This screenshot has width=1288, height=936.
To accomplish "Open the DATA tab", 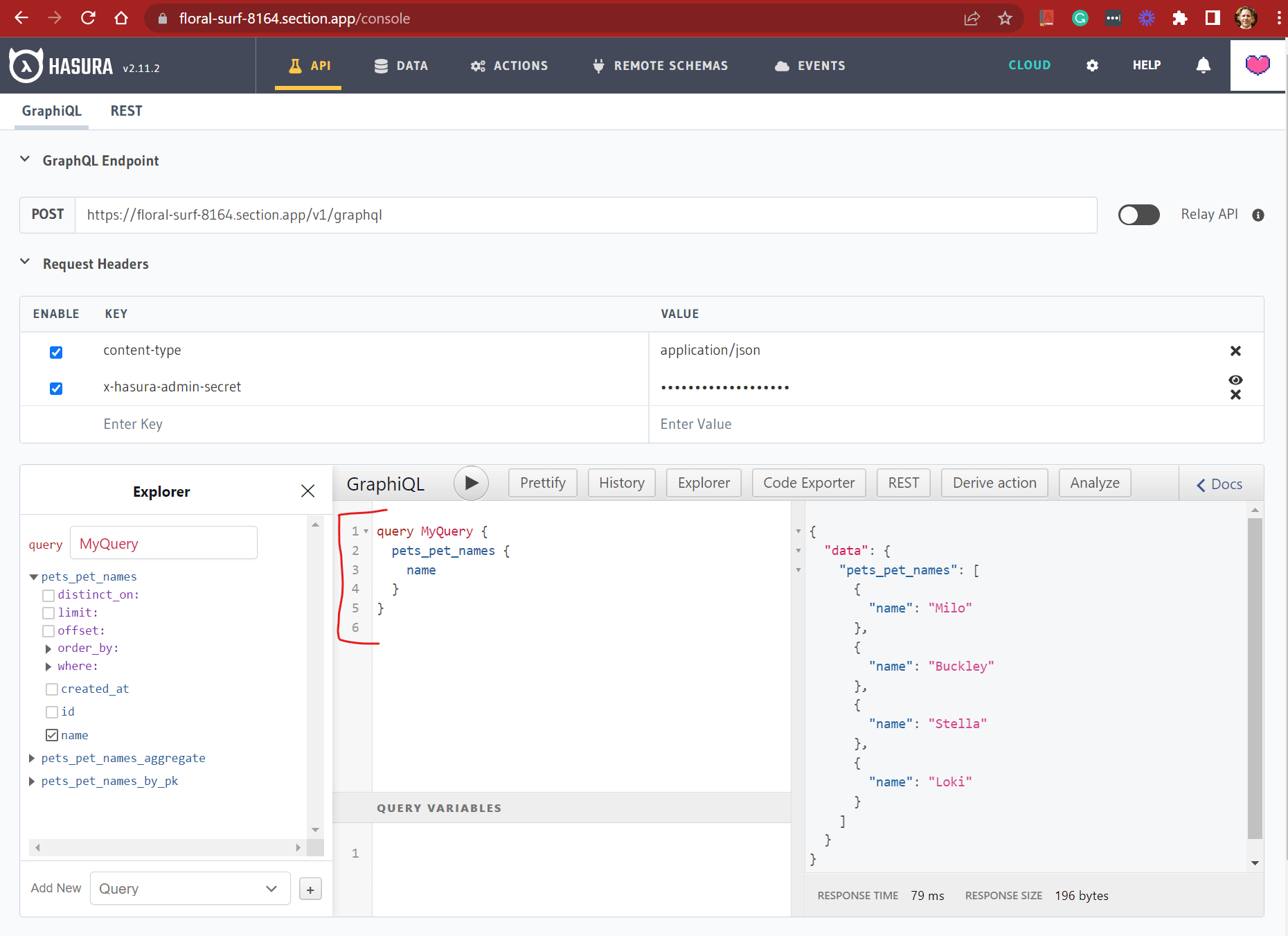I will coord(401,66).
